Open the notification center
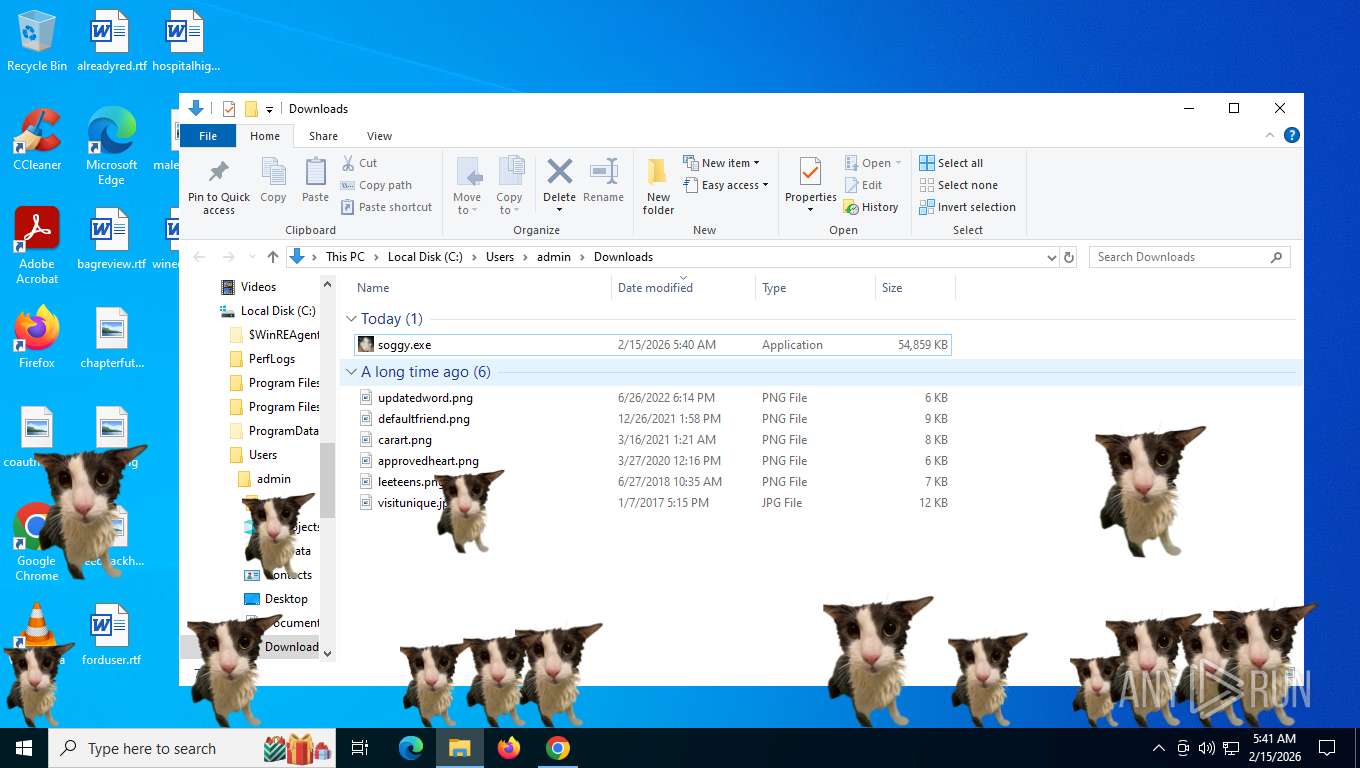The width and height of the screenshot is (1360, 768). (x=1327, y=748)
